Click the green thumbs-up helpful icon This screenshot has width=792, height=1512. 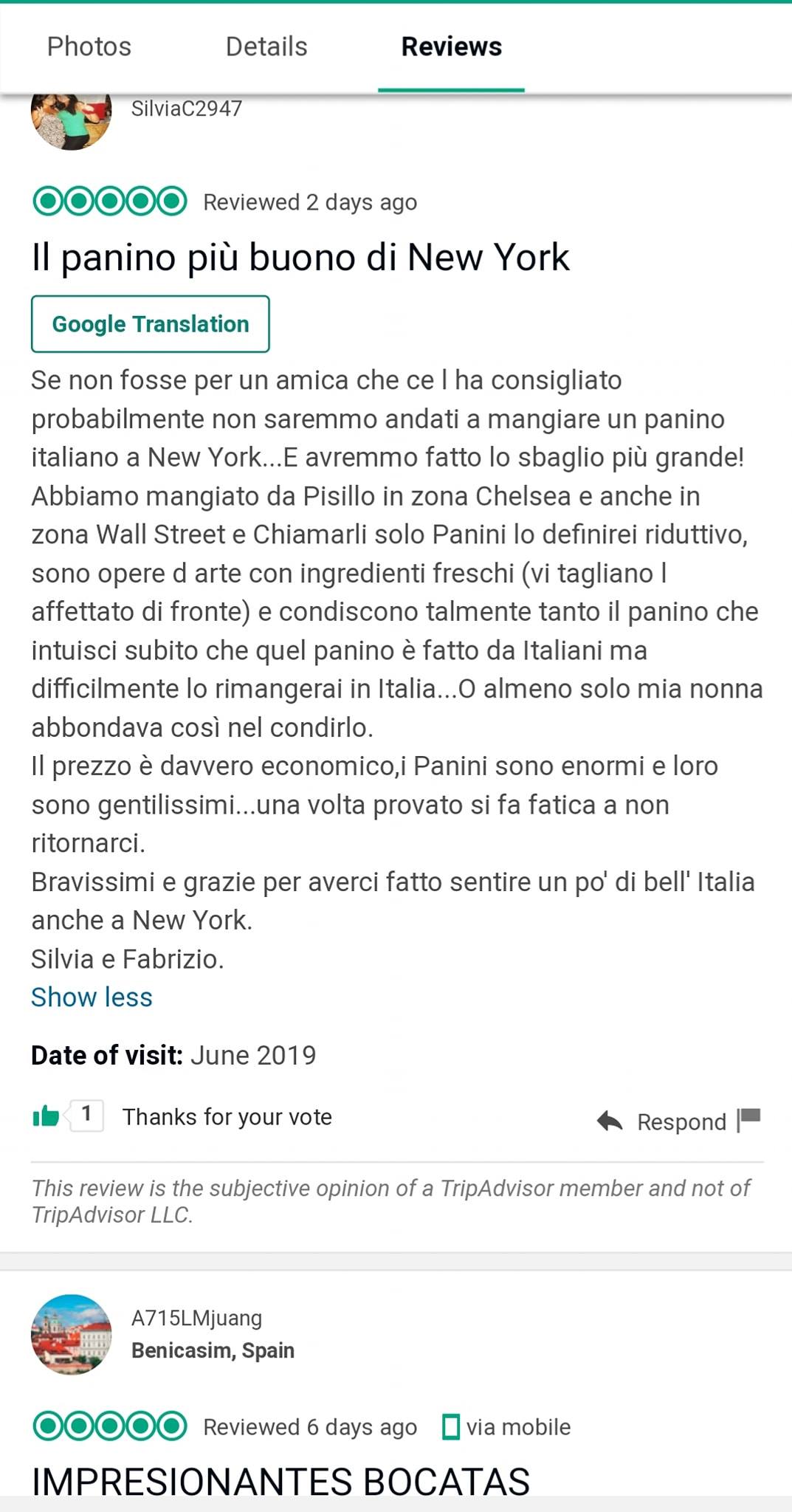pos(46,1116)
